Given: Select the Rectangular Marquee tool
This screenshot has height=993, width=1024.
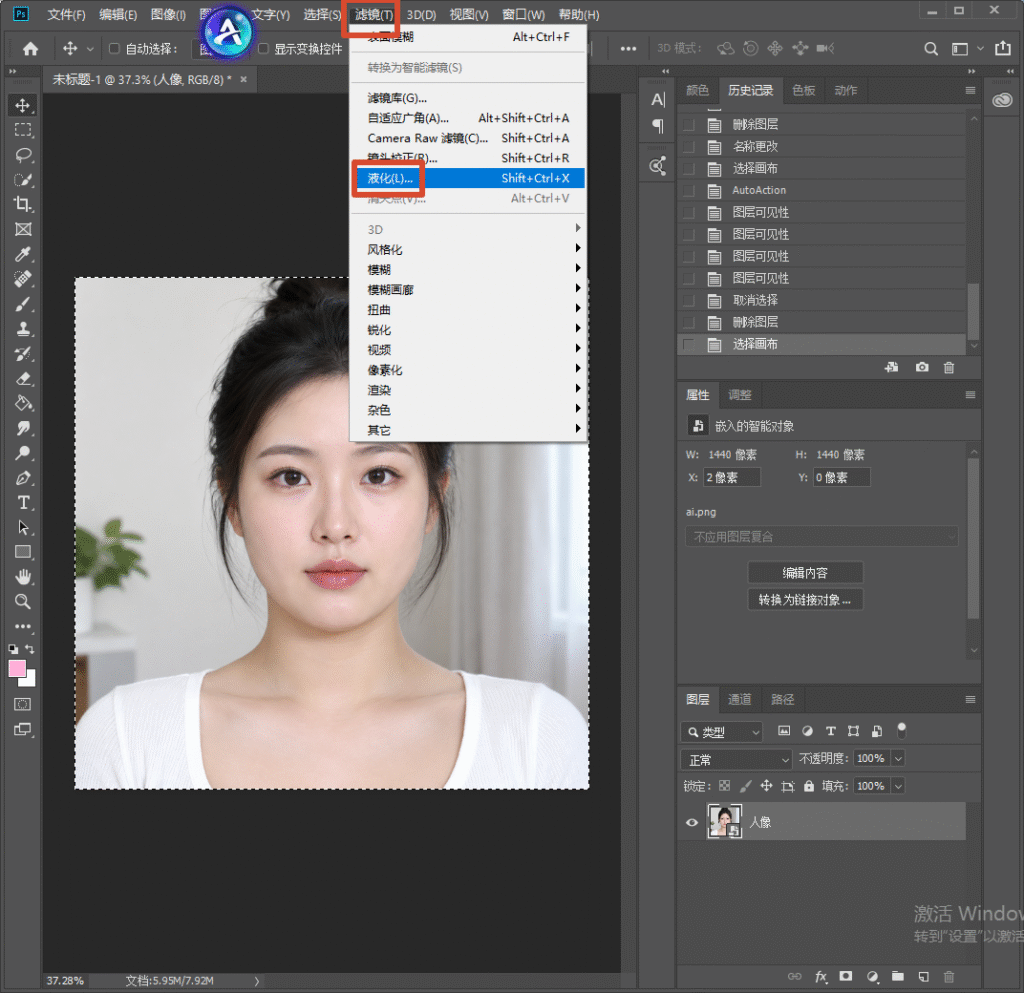Looking at the screenshot, I should (23, 130).
